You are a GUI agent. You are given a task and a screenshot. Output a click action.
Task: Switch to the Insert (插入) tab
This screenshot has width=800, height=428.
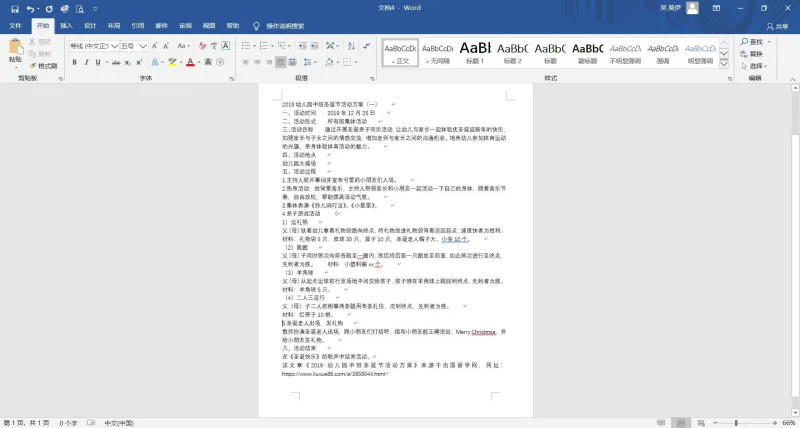tap(66, 26)
